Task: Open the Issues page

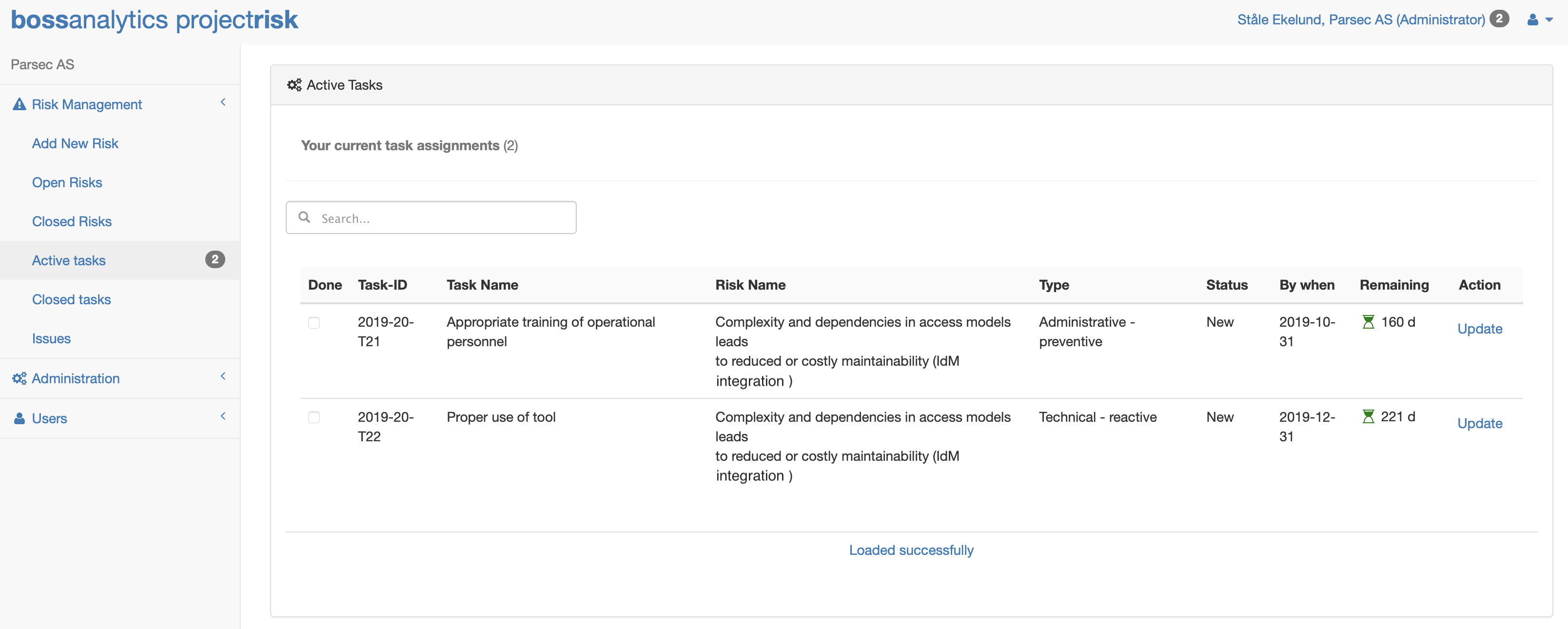Action: [51, 338]
